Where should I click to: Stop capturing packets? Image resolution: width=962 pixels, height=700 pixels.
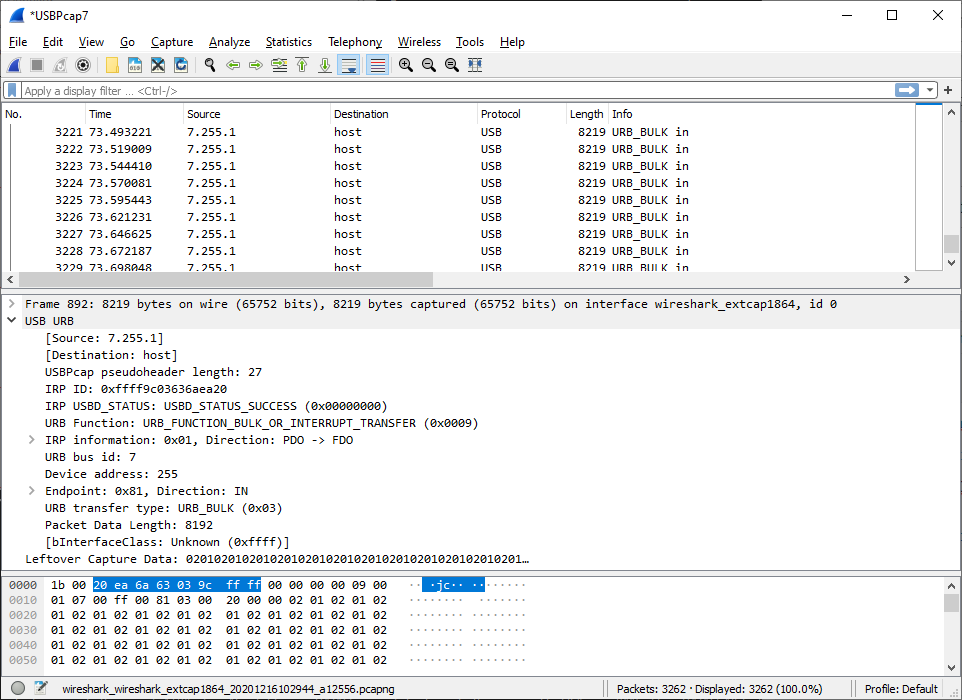point(37,65)
